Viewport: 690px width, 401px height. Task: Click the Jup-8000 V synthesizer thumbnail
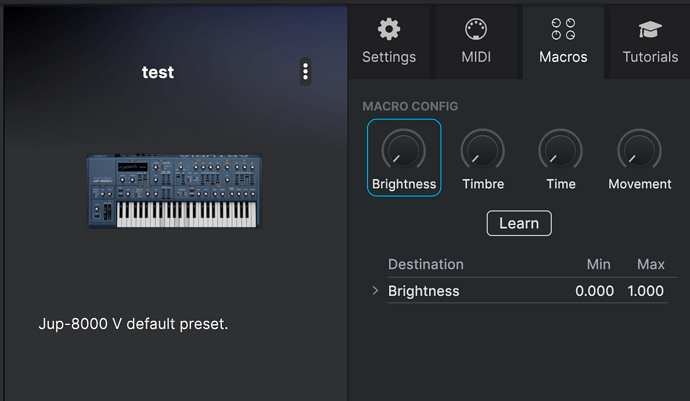174,191
